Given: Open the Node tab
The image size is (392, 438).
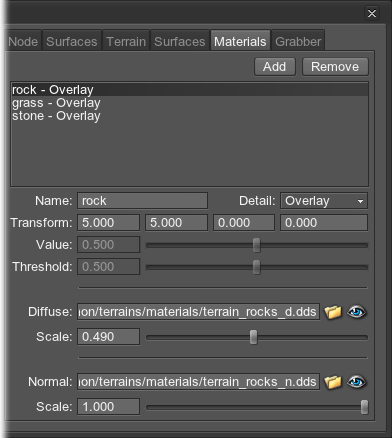Looking at the screenshot, I should 23,42.
